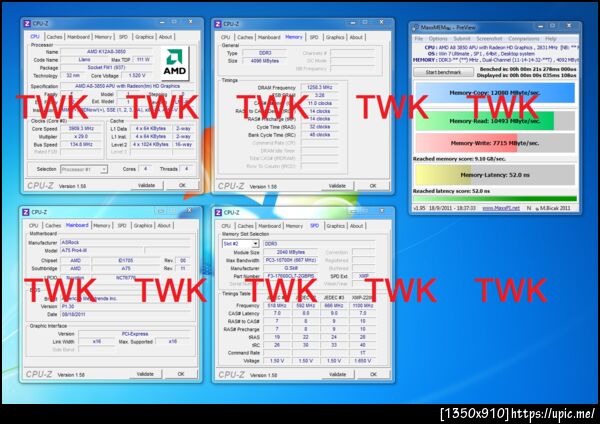Click CPU-Z icon in the Memory-tab window title bar
The width and height of the screenshot is (600, 424).
(x=218, y=24)
